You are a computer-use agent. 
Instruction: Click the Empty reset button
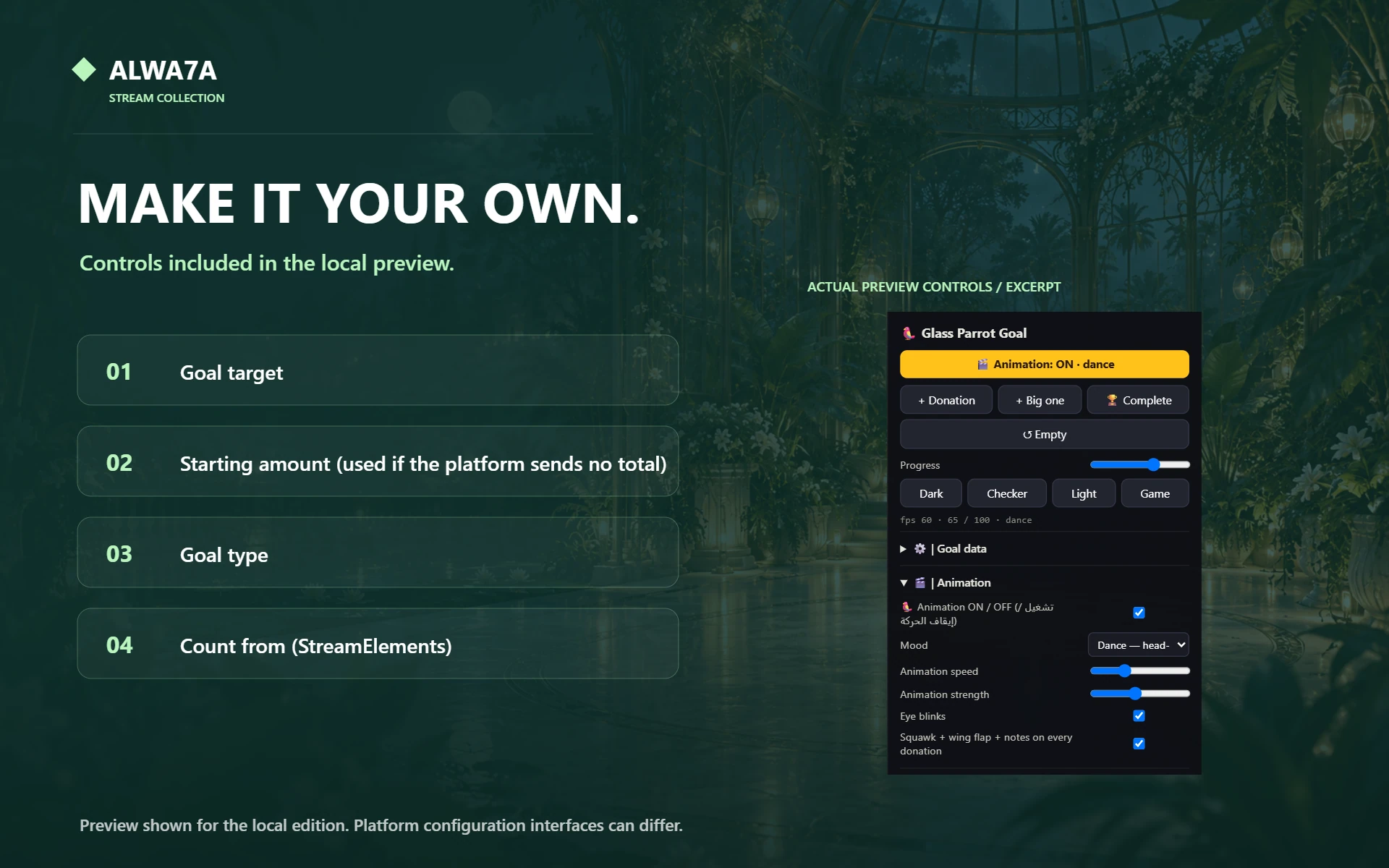(x=1044, y=434)
